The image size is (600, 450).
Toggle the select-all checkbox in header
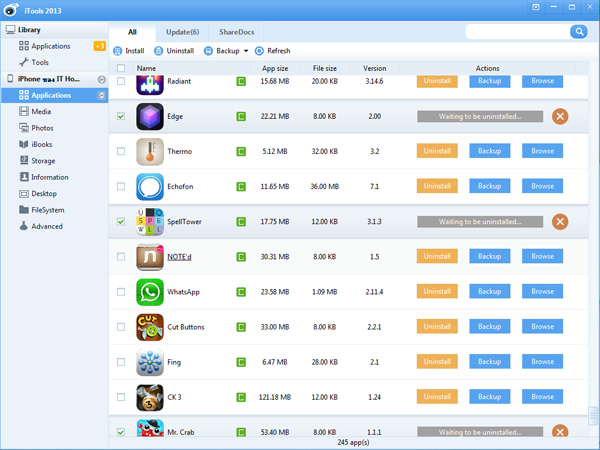pos(121,69)
